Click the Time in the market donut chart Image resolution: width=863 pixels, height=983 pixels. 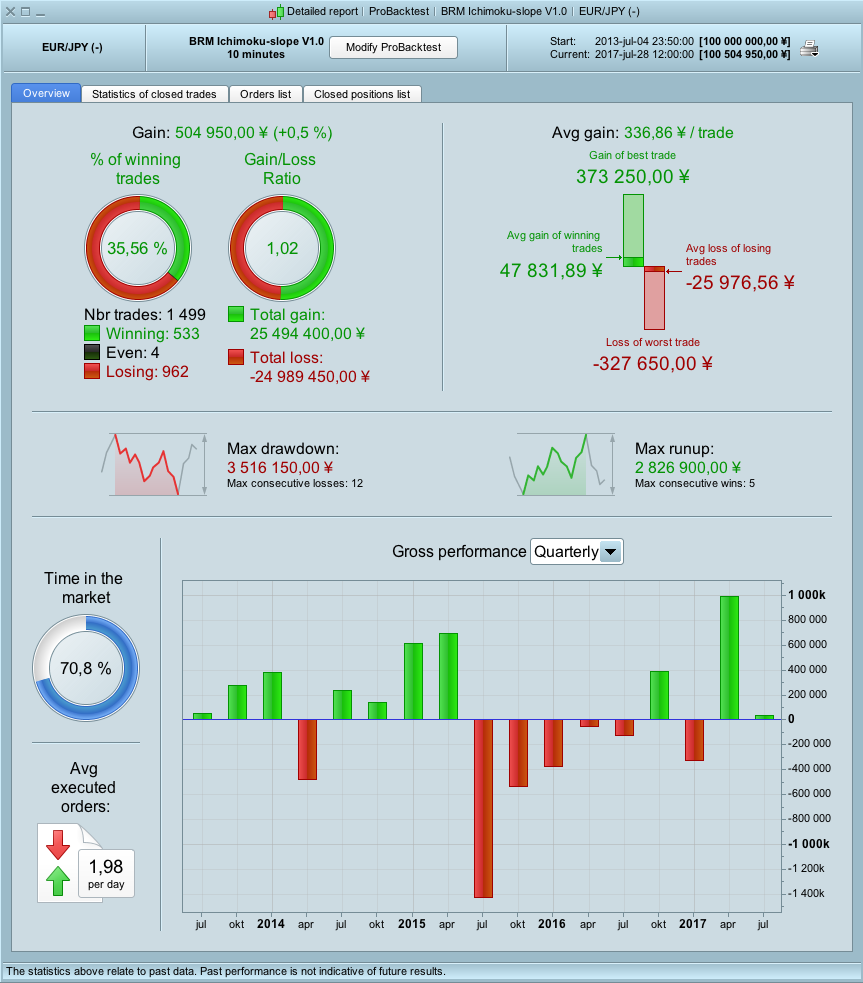point(86,668)
